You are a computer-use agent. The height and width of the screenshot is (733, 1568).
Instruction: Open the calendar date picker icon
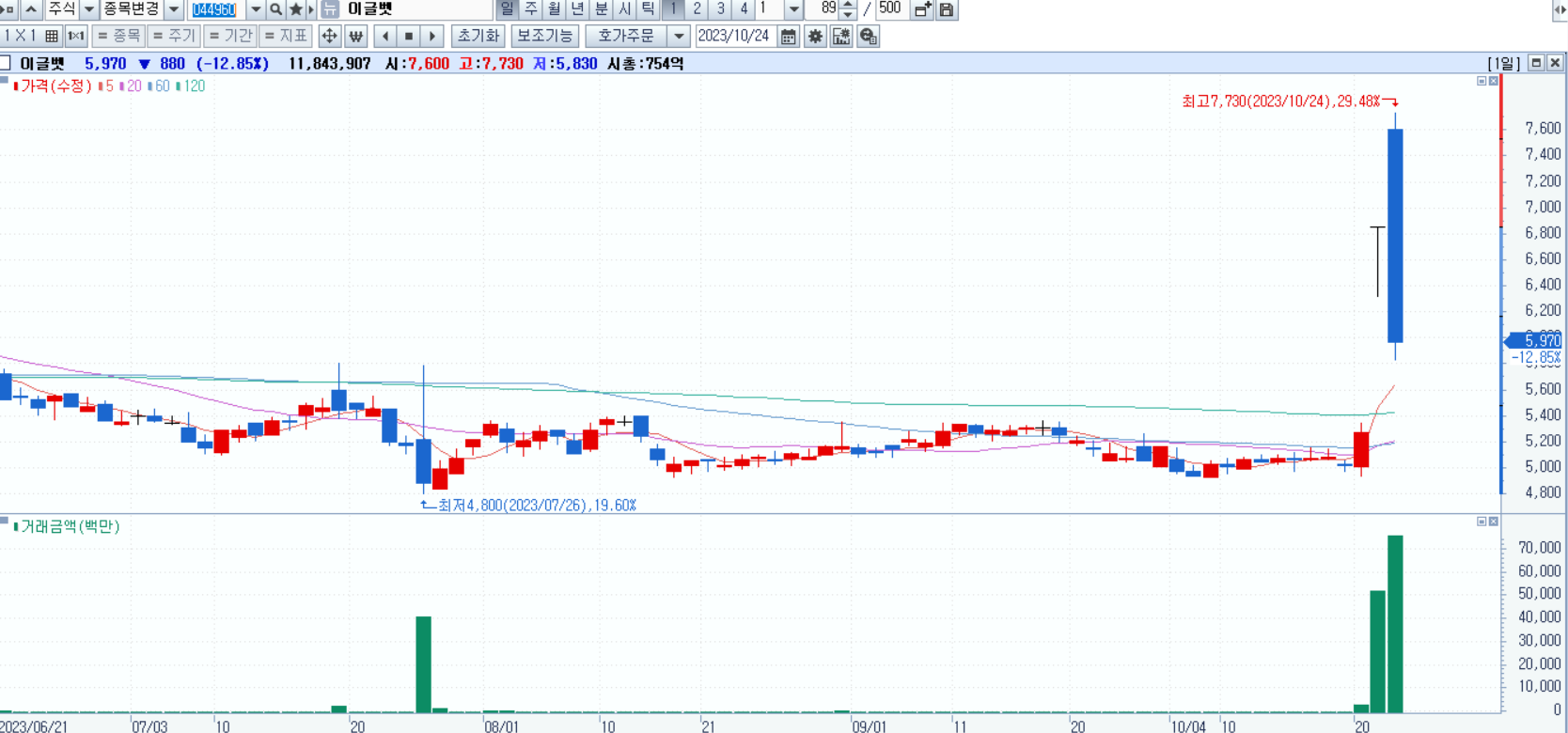[x=789, y=36]
